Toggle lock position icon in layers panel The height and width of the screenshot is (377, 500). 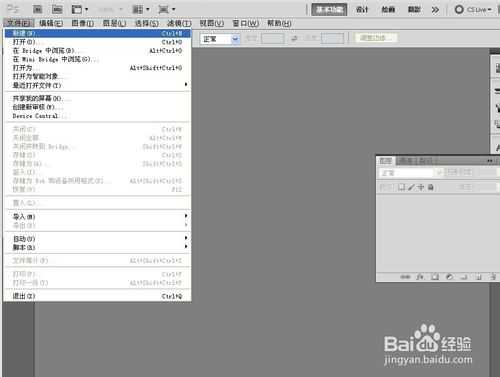(421, 187)
